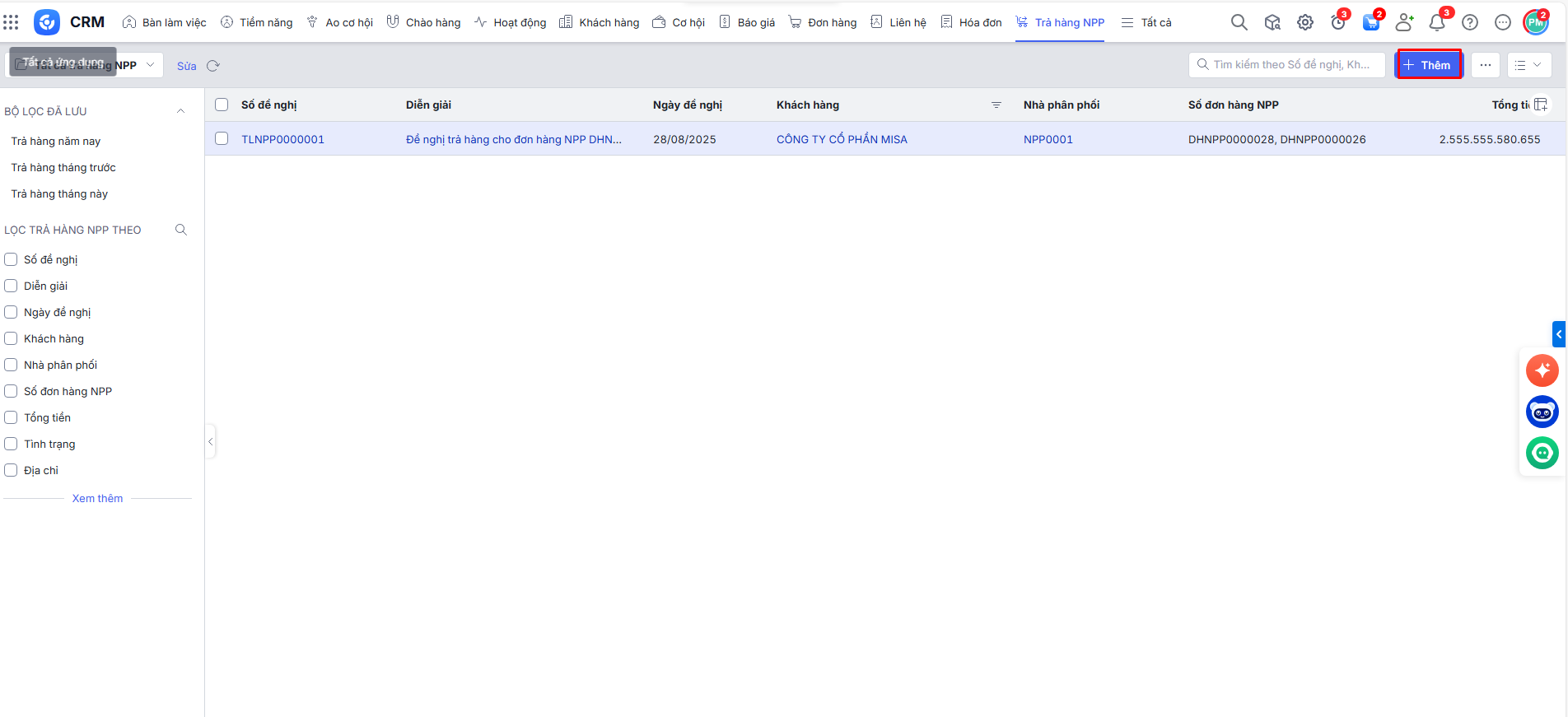
Task: Tick the TLNPP0000001 row checkbox
Action: (x=222, y=138)
